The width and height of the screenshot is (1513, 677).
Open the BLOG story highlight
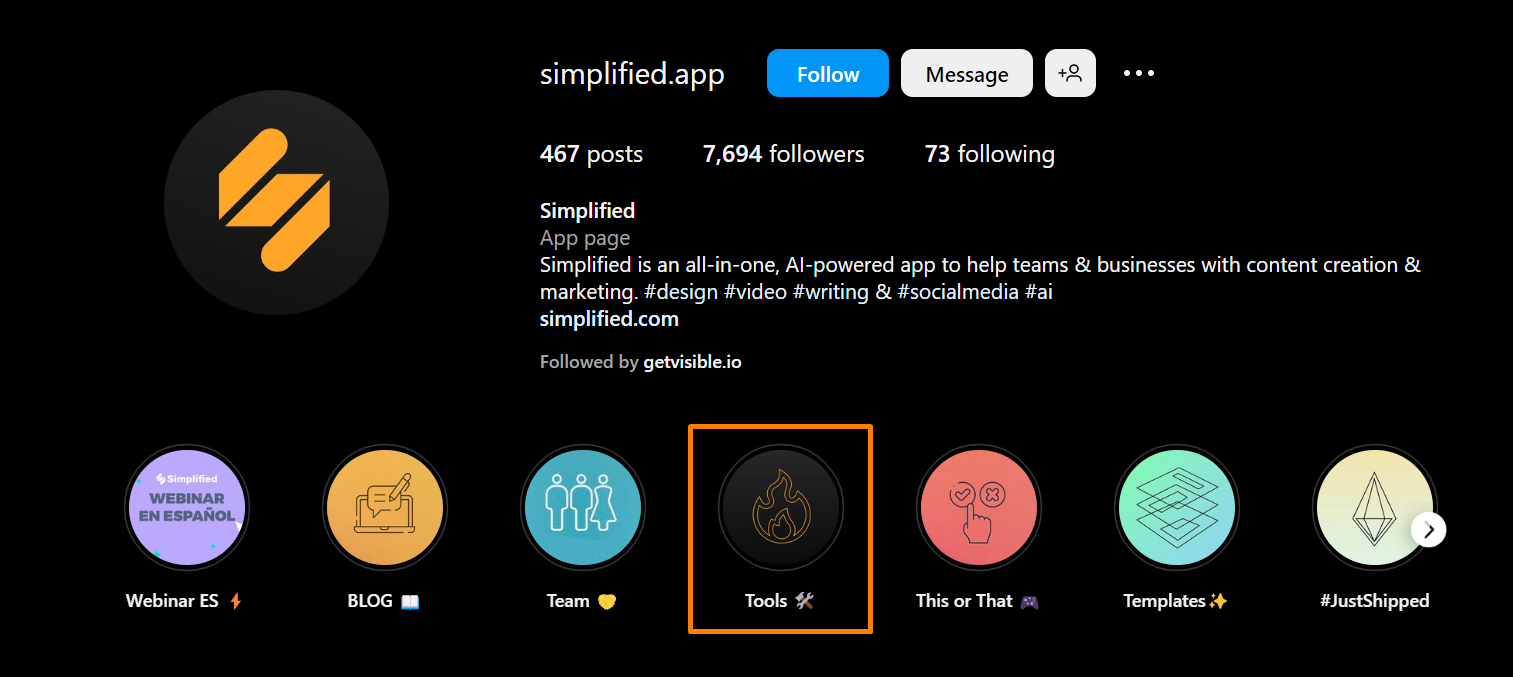[384, 507]
